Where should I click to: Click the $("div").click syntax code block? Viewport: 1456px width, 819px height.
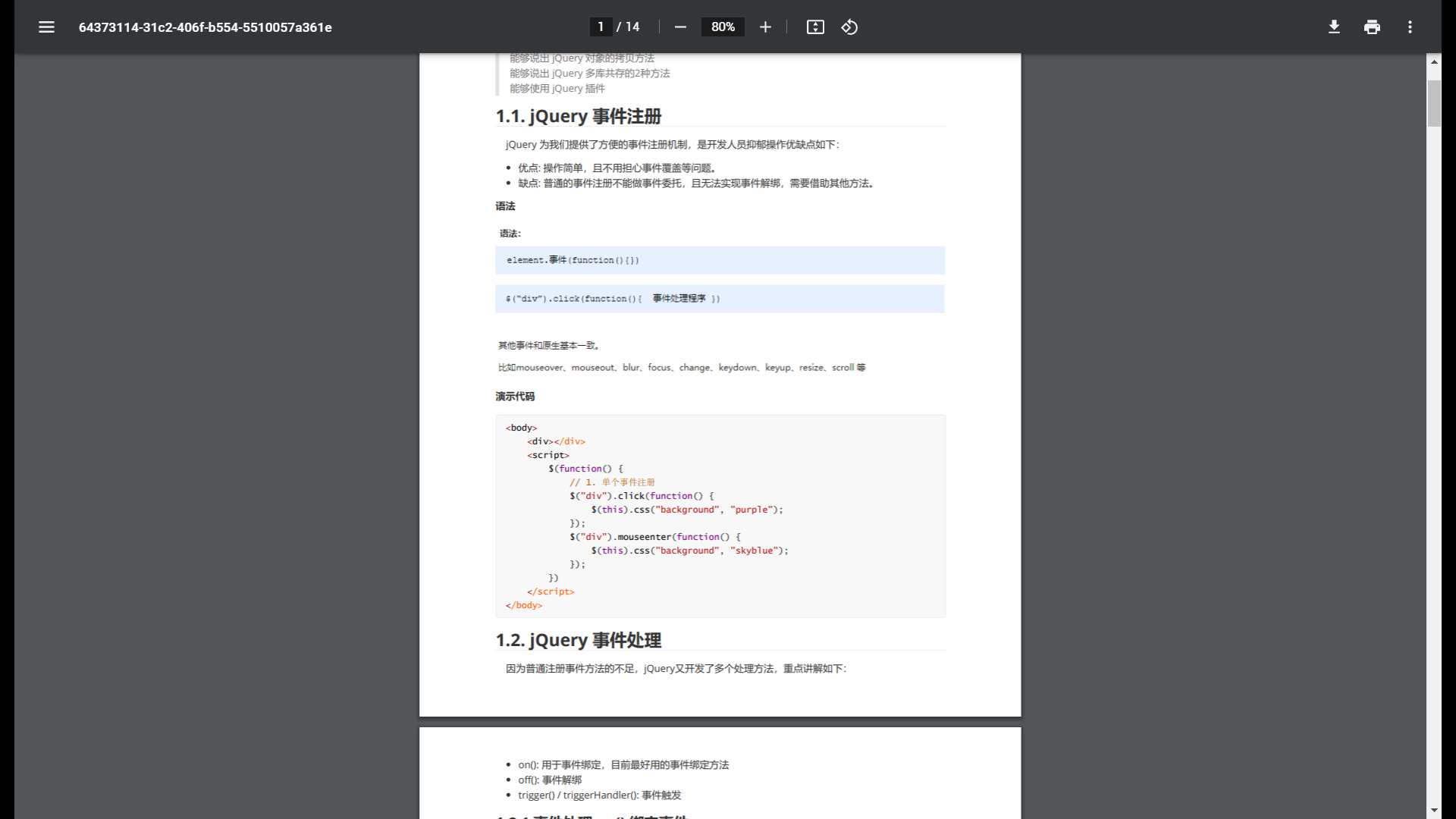(x=720, y=299)
